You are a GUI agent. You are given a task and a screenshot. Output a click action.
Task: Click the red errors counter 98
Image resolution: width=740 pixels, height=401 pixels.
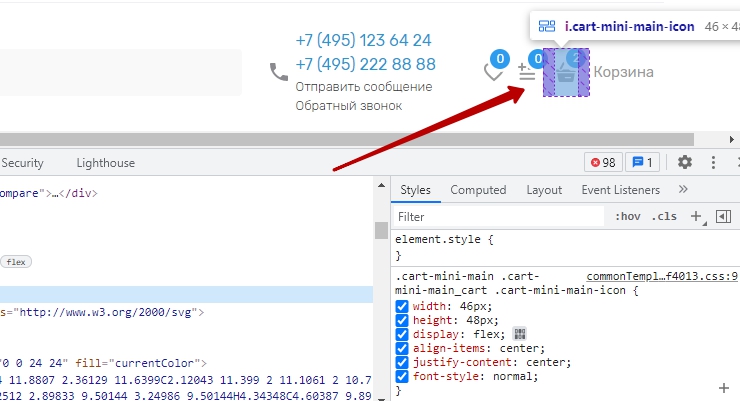point(603,162)
